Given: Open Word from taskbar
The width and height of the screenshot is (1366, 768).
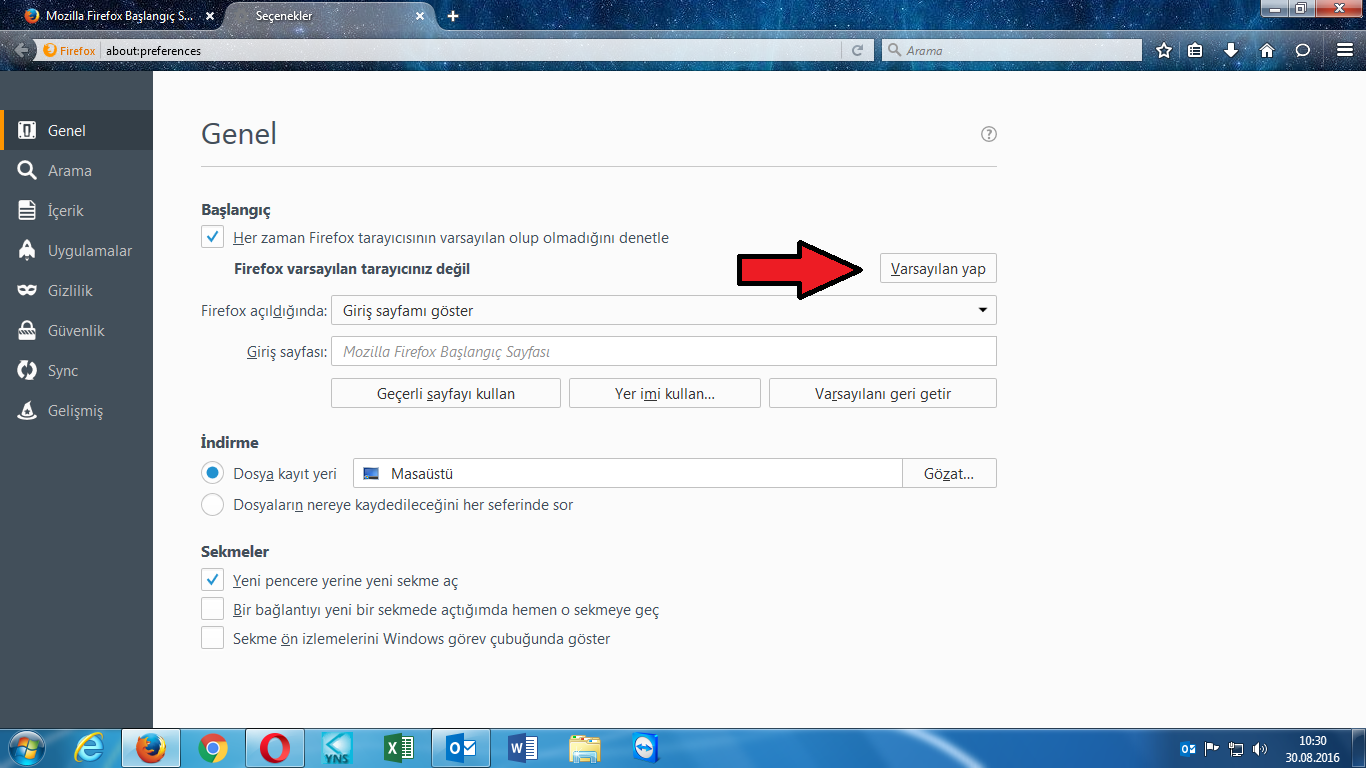Looking at the screenshot, I should click(523, 747).
